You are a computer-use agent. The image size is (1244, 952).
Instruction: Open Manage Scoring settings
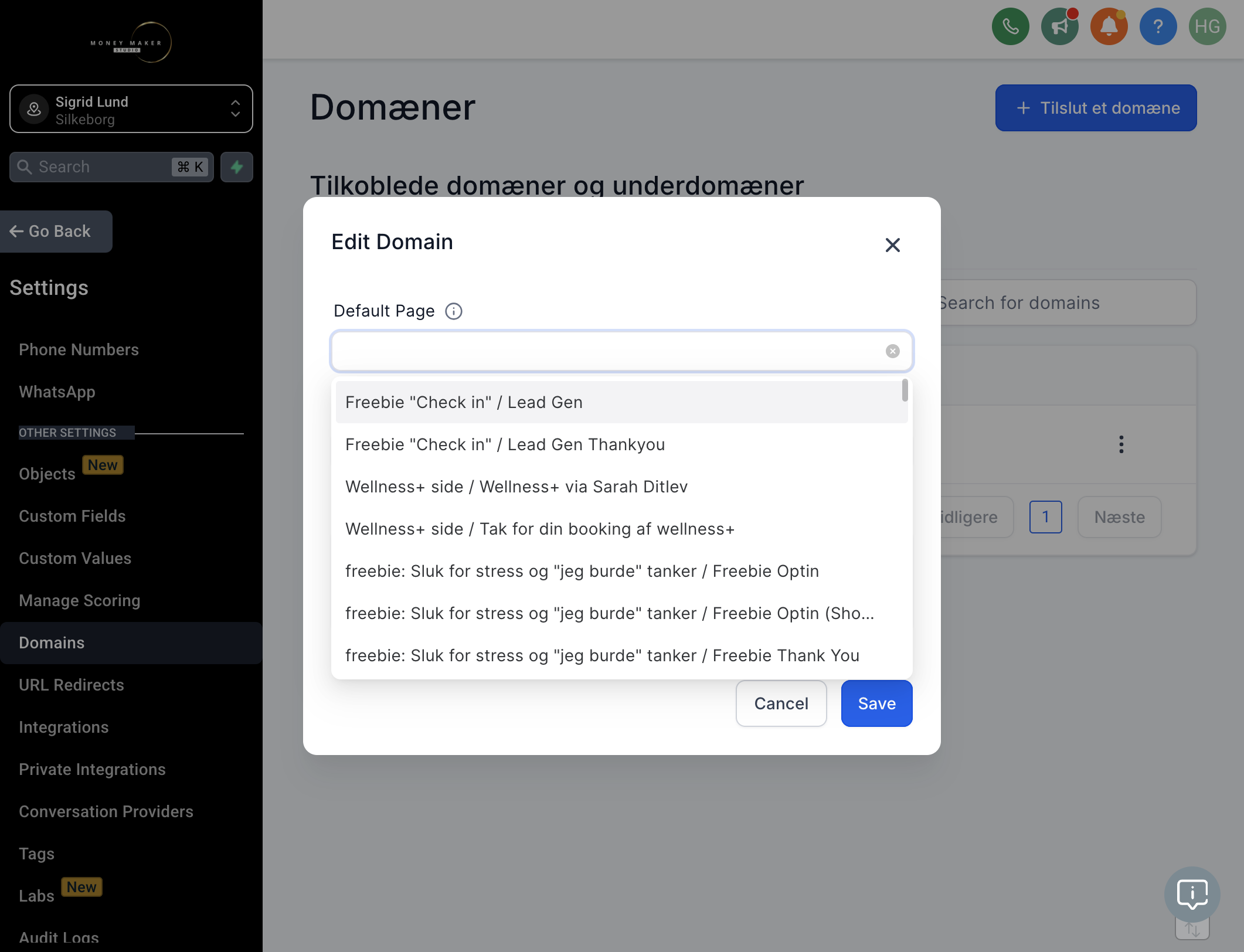pyautogui.click(x=80, y=600)
